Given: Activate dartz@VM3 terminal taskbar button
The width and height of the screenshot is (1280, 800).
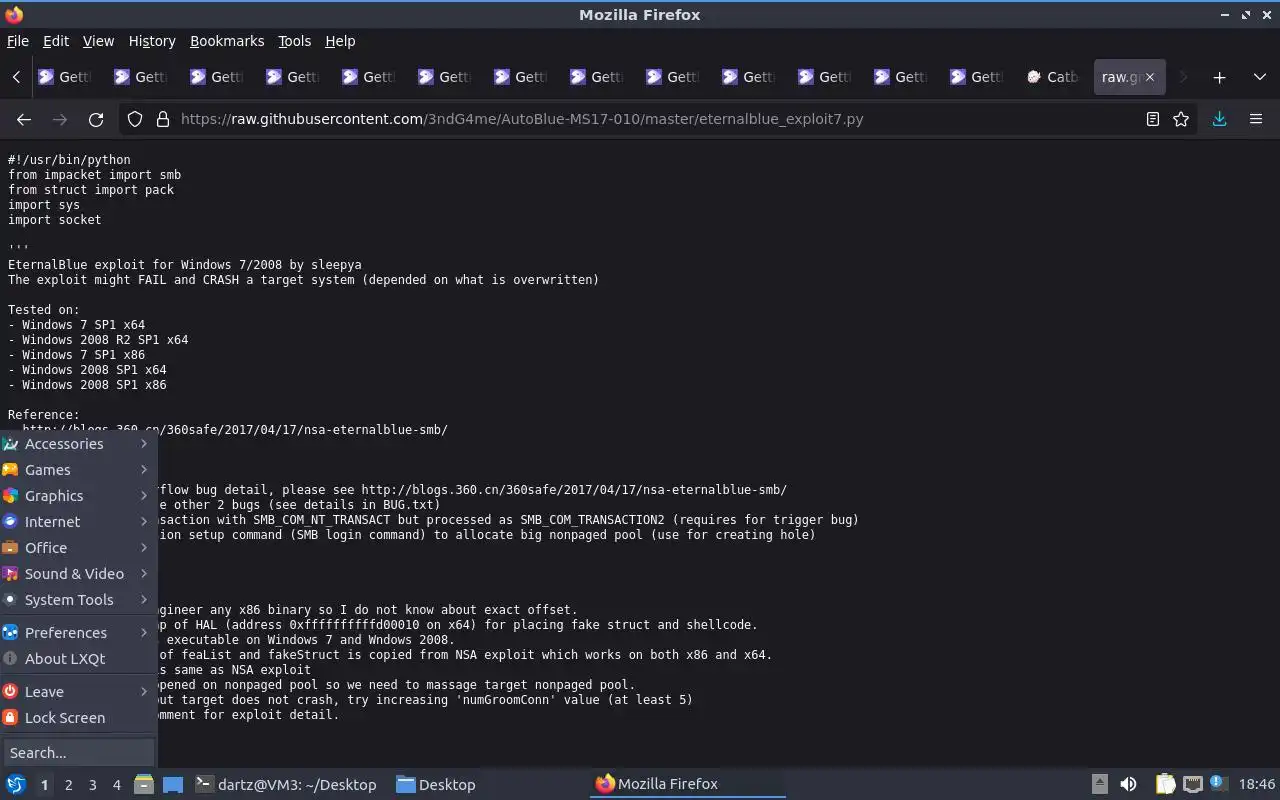Looking at the screenshot, I should pos(286,785).
